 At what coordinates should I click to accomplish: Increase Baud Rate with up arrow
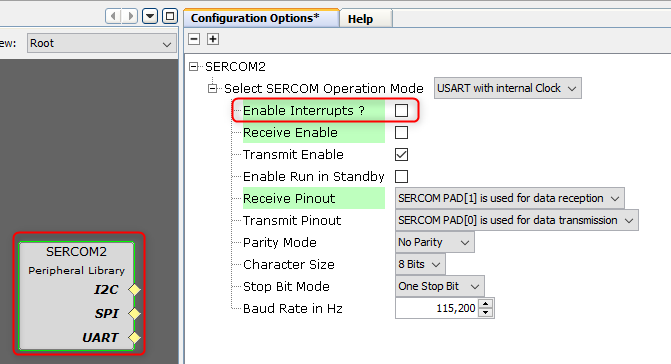point(485,304)
